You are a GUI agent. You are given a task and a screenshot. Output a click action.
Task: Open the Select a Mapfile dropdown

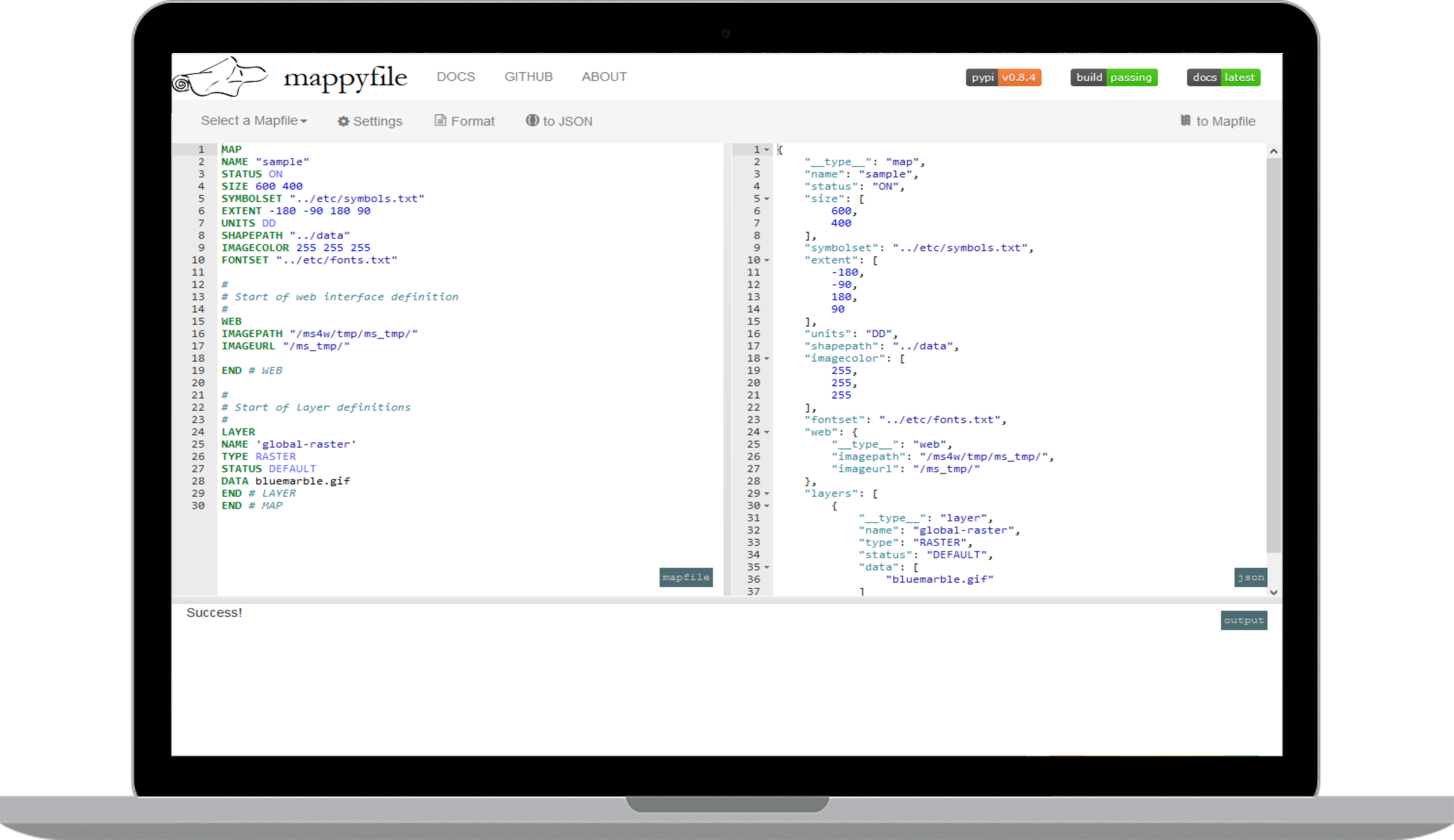(254, 121)
